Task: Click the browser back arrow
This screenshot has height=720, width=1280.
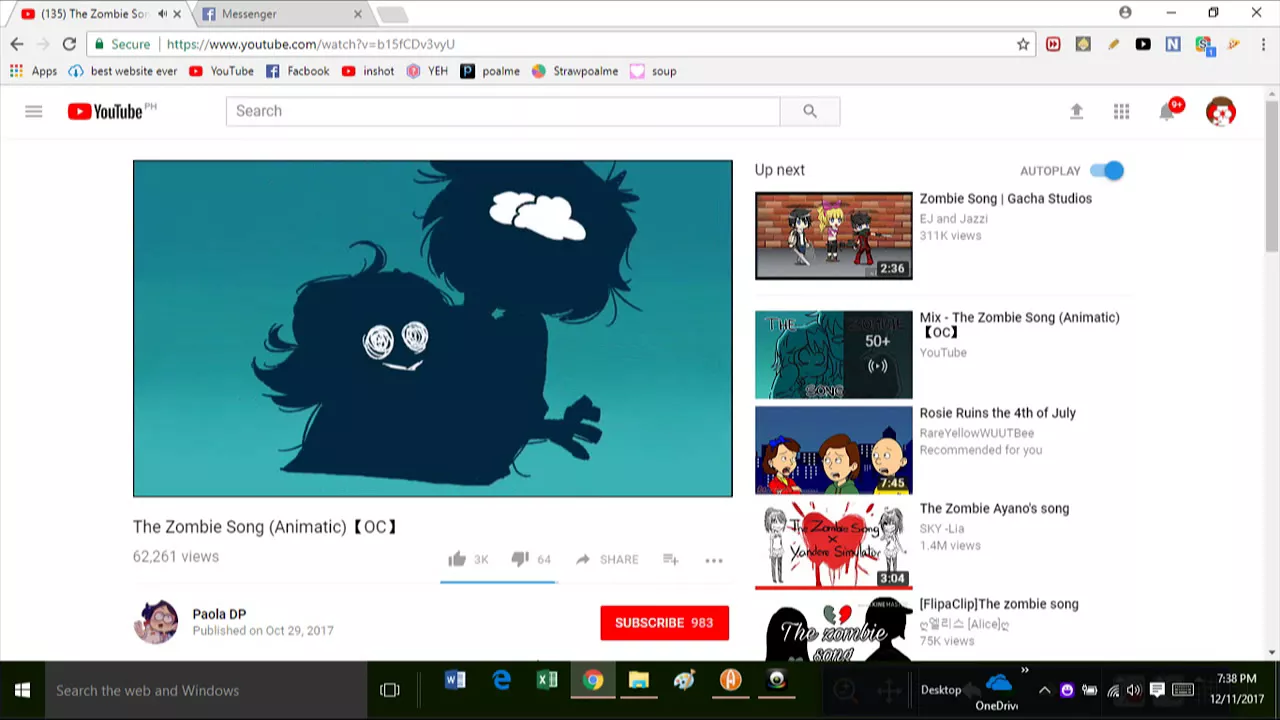Action: tap(17, 44)
